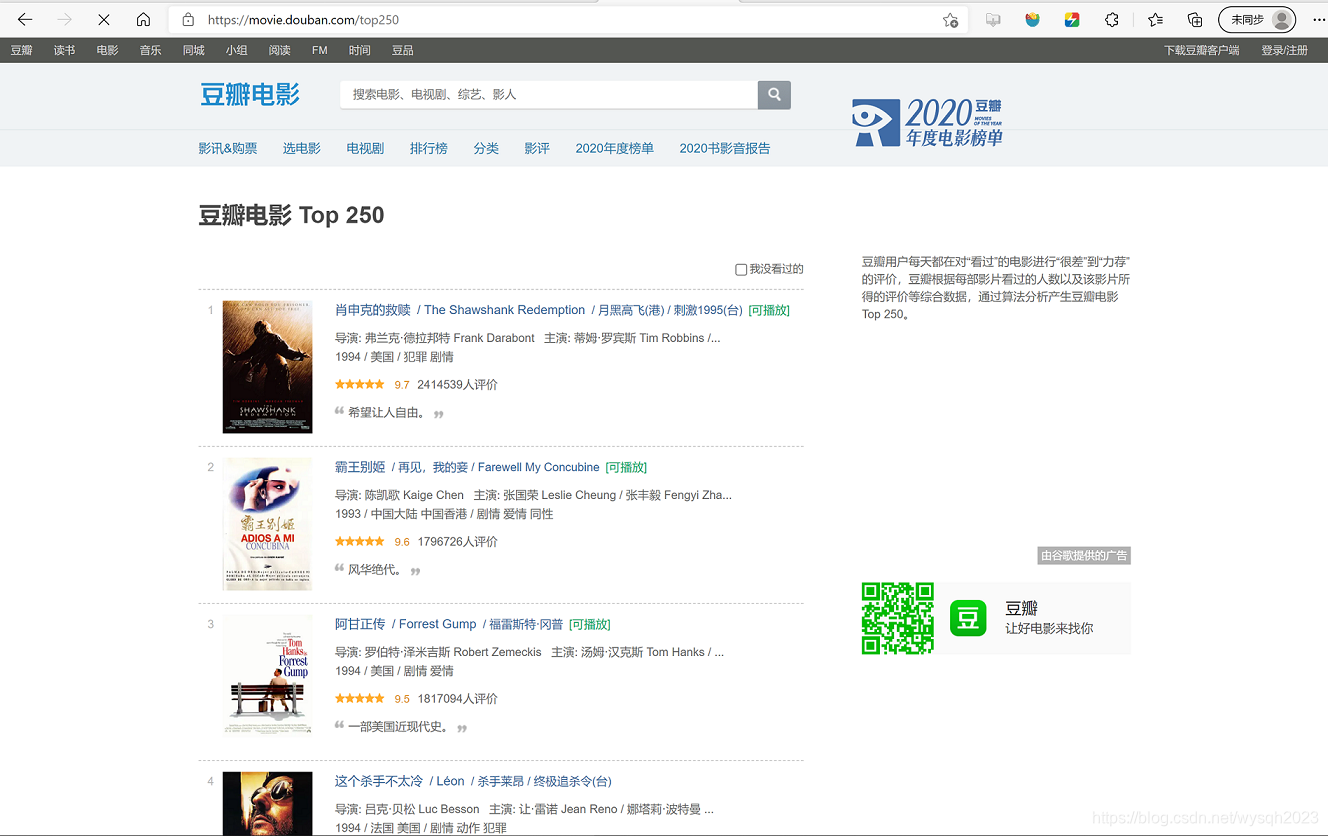Image resolution: width=1328 pixels, height=836 pixels.
Task: Select 2020年度榜单 navigation tab
Action: [x=615, y=148]
